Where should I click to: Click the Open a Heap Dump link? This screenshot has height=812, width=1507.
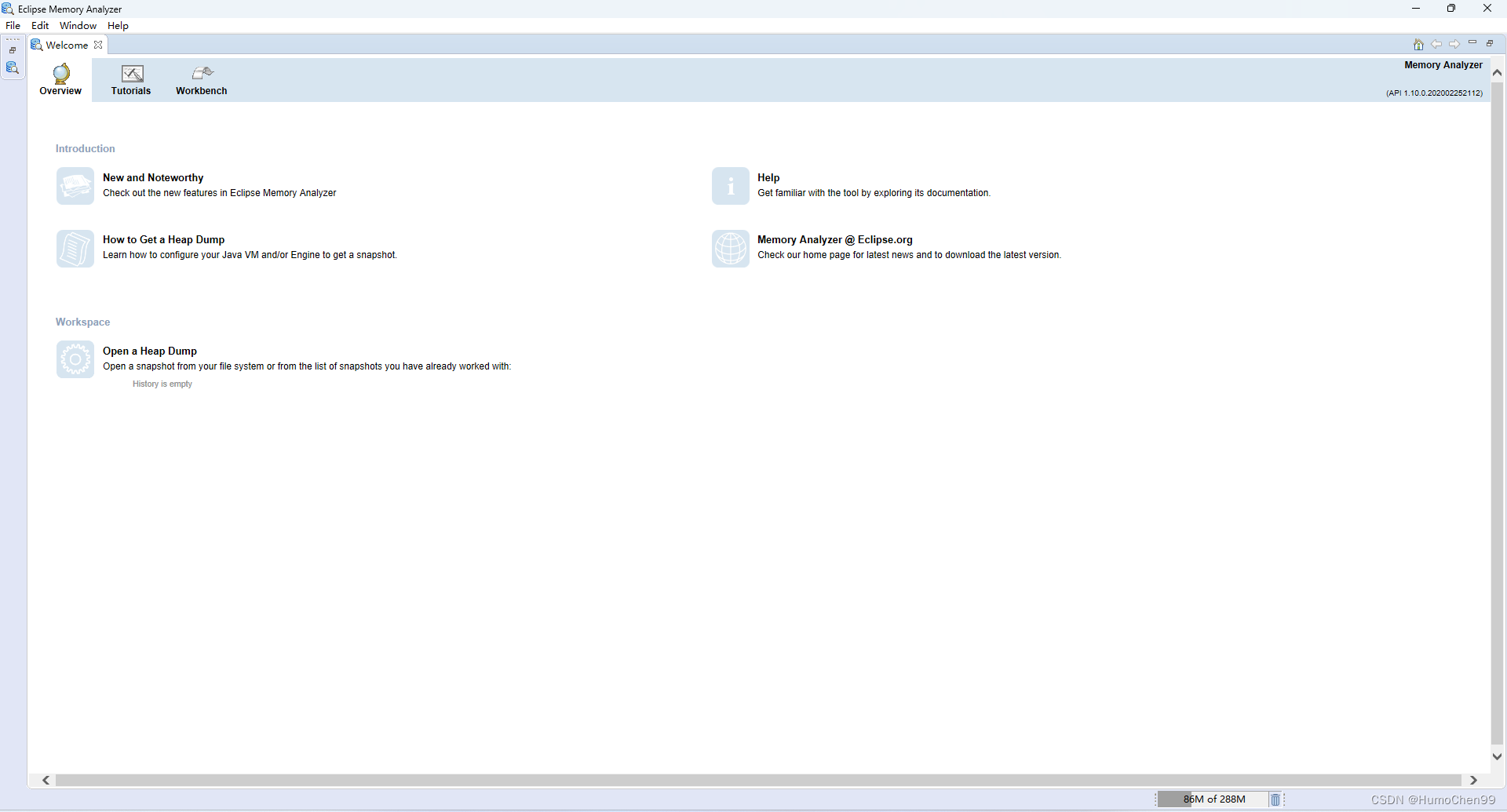tap(150, 351)
